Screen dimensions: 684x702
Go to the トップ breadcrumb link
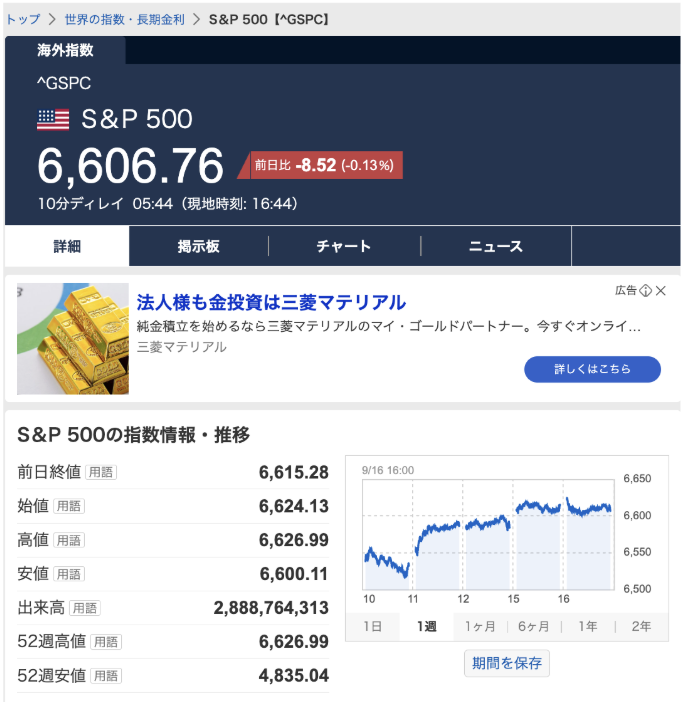24,19
